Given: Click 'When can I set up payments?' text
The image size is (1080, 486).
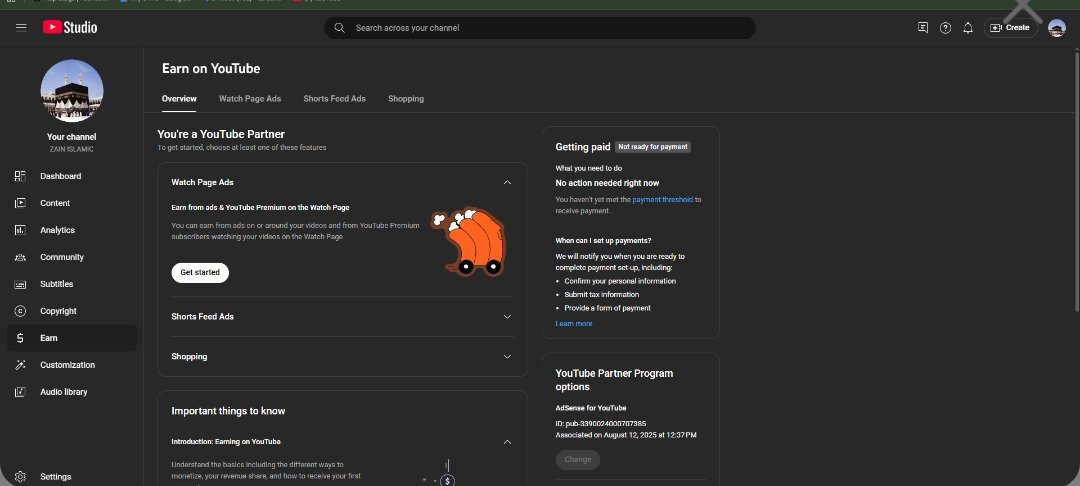Looking at the screenshot, I should tap(603, 241).
